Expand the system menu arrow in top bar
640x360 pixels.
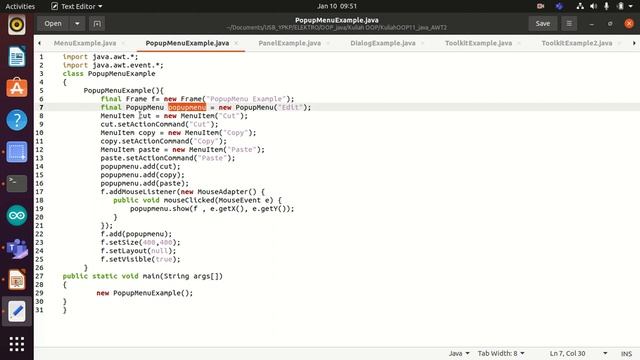click(631, 6)
